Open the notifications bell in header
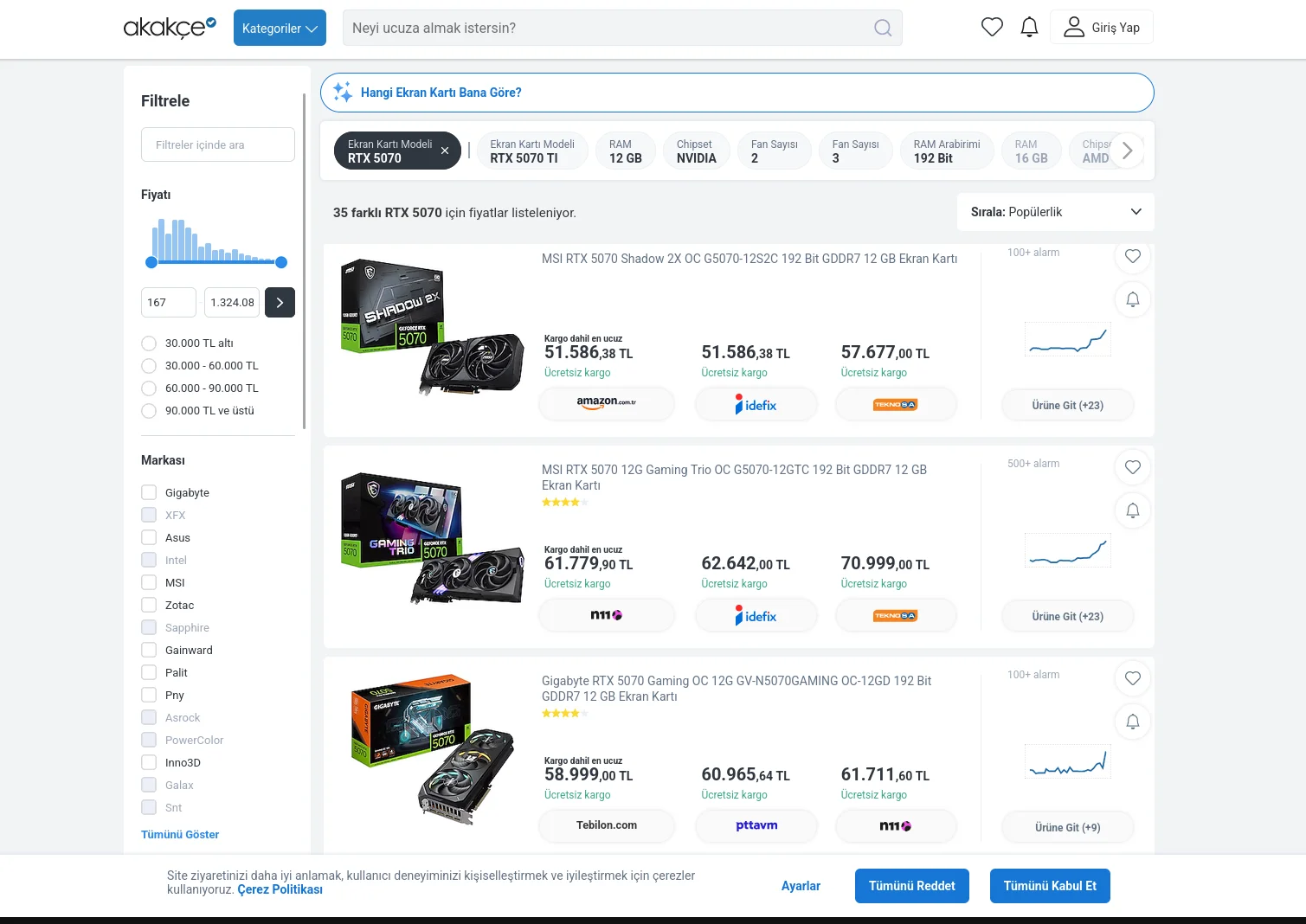 1029,28
